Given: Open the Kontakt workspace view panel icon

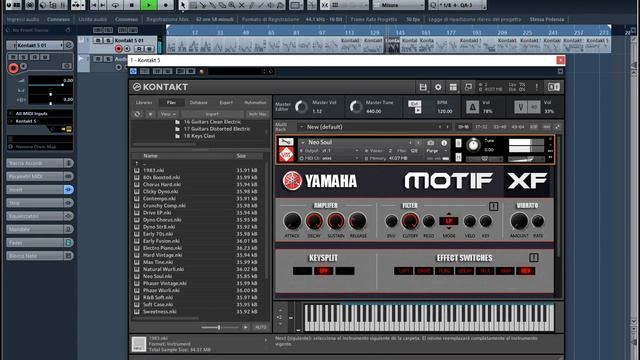Looking at the screenshot, I should point(453,87).
